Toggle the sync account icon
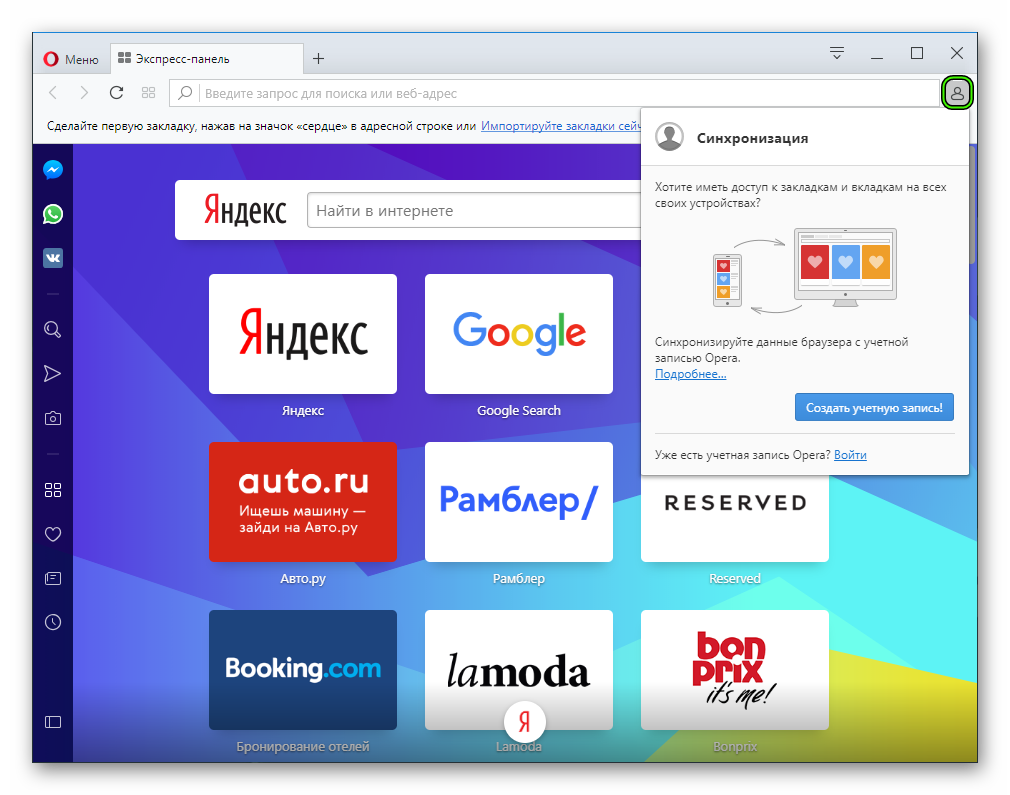1010x795 pixels. click(x=957, y=93)
